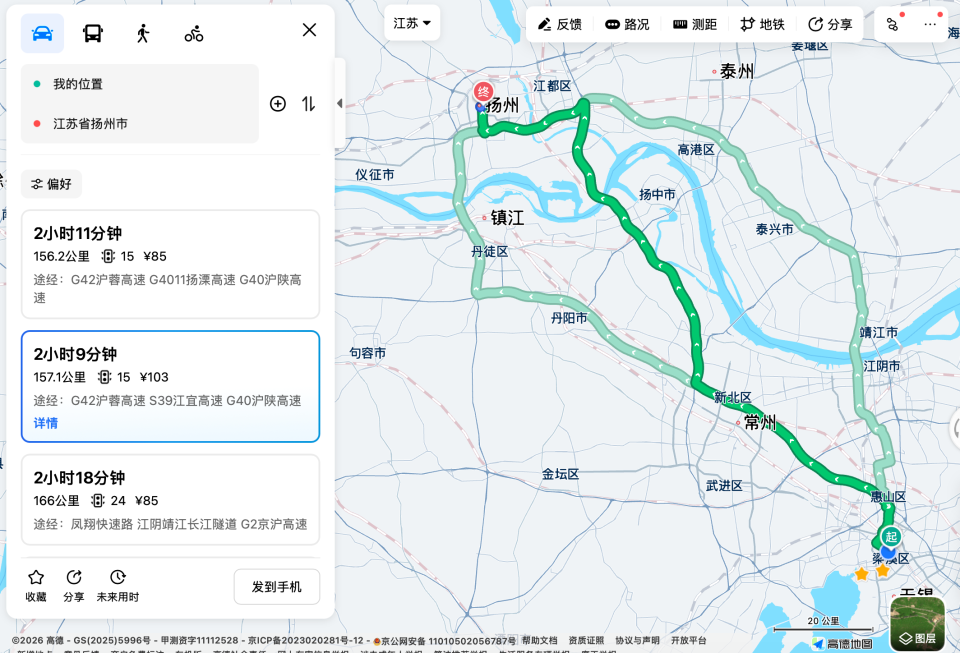Screen dimensions: 960x653
Task: Toggle the 地铁 subway map view
Action: [x=762, y=24]
